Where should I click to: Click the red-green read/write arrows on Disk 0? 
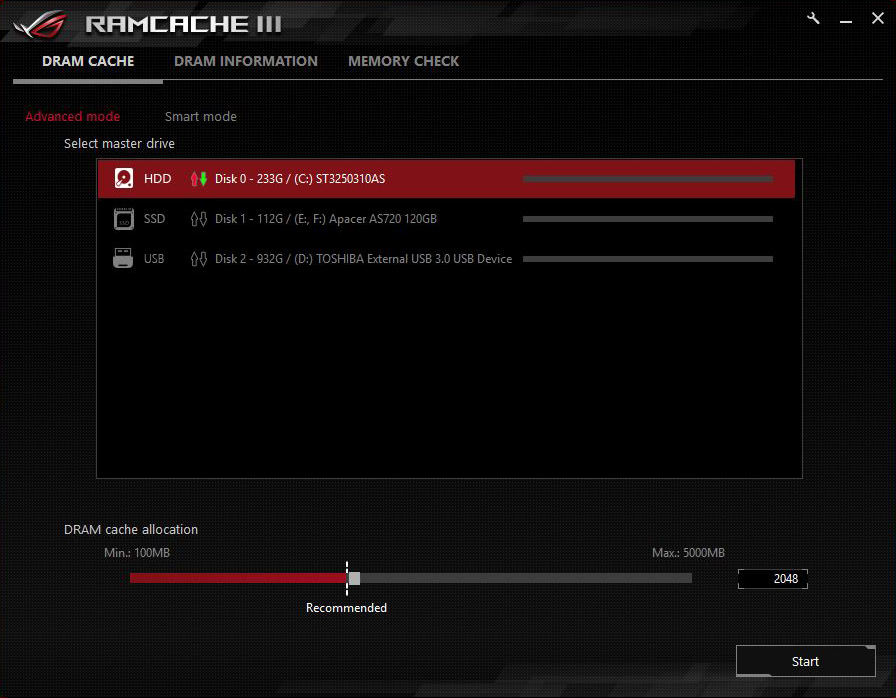198,179
